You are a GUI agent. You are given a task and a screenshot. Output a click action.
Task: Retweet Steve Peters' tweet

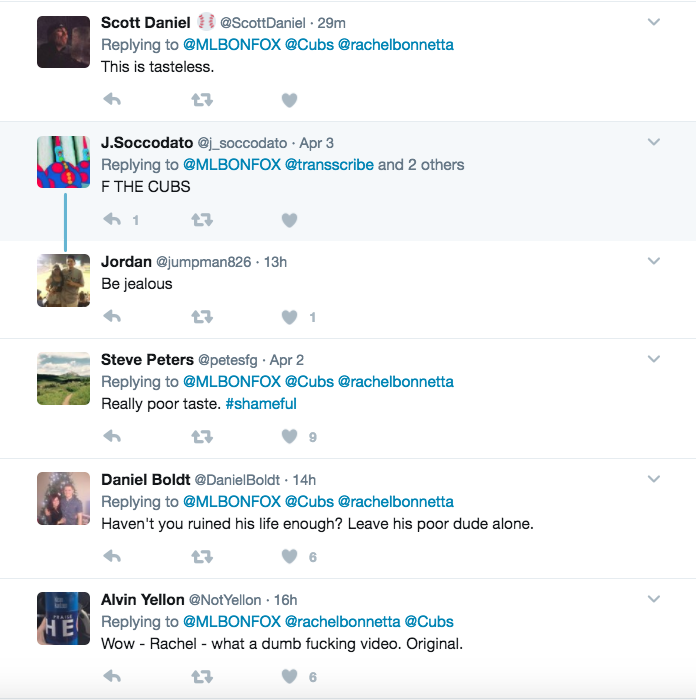pos(201,436)
